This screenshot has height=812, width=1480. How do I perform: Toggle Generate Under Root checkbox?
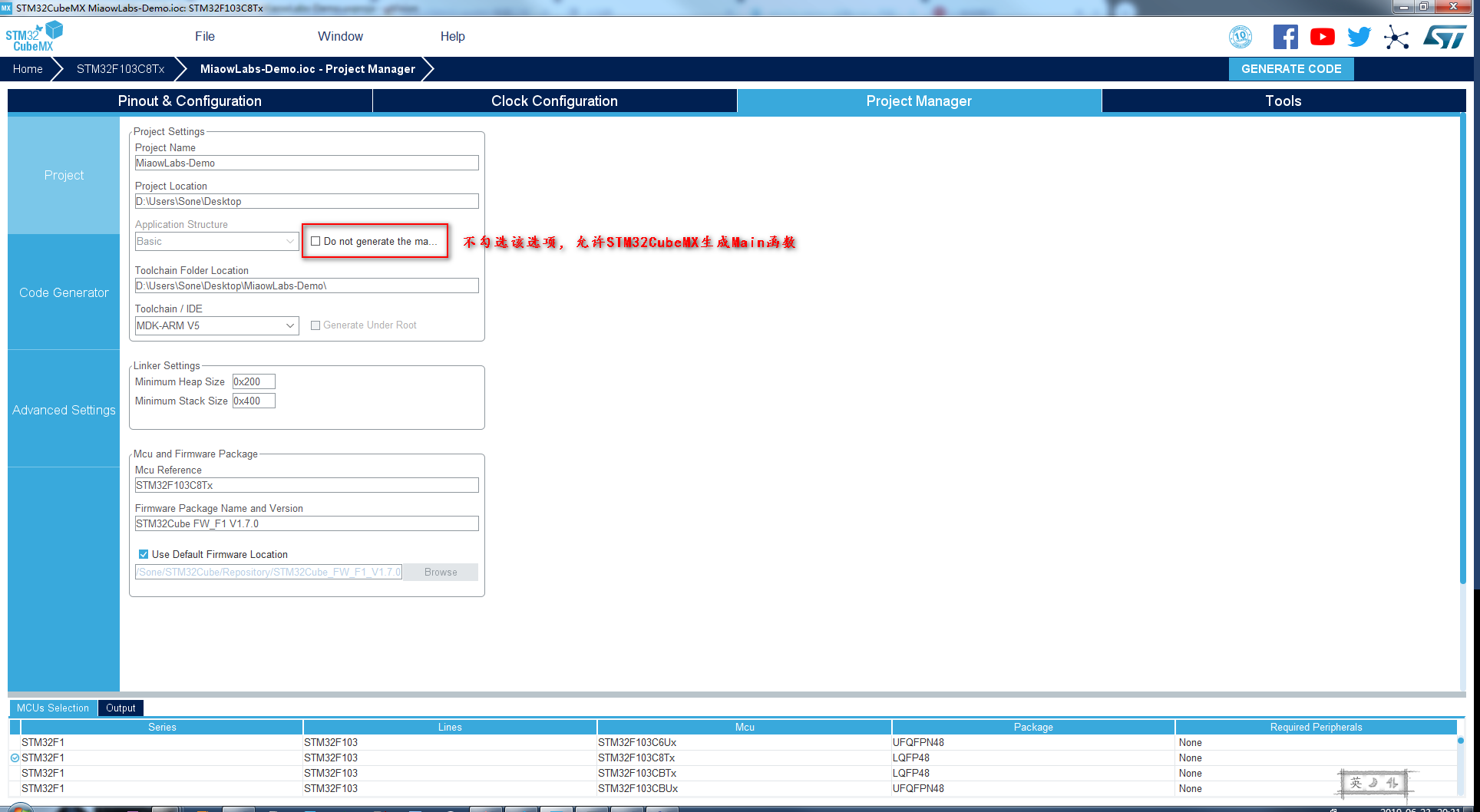pyautogui.click(x=315, y=325)
